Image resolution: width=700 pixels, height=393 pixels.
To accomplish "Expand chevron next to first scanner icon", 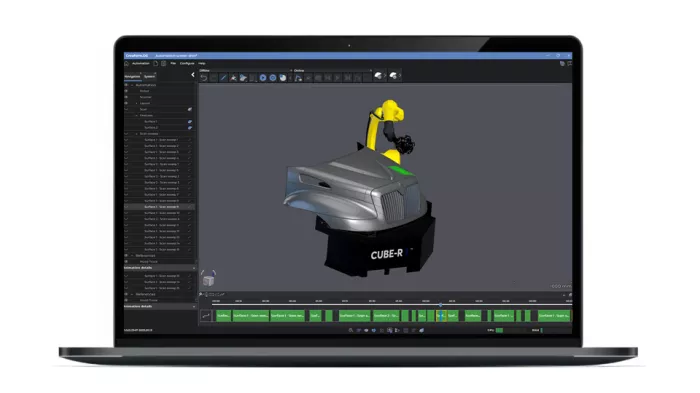I will coord(385,76).
